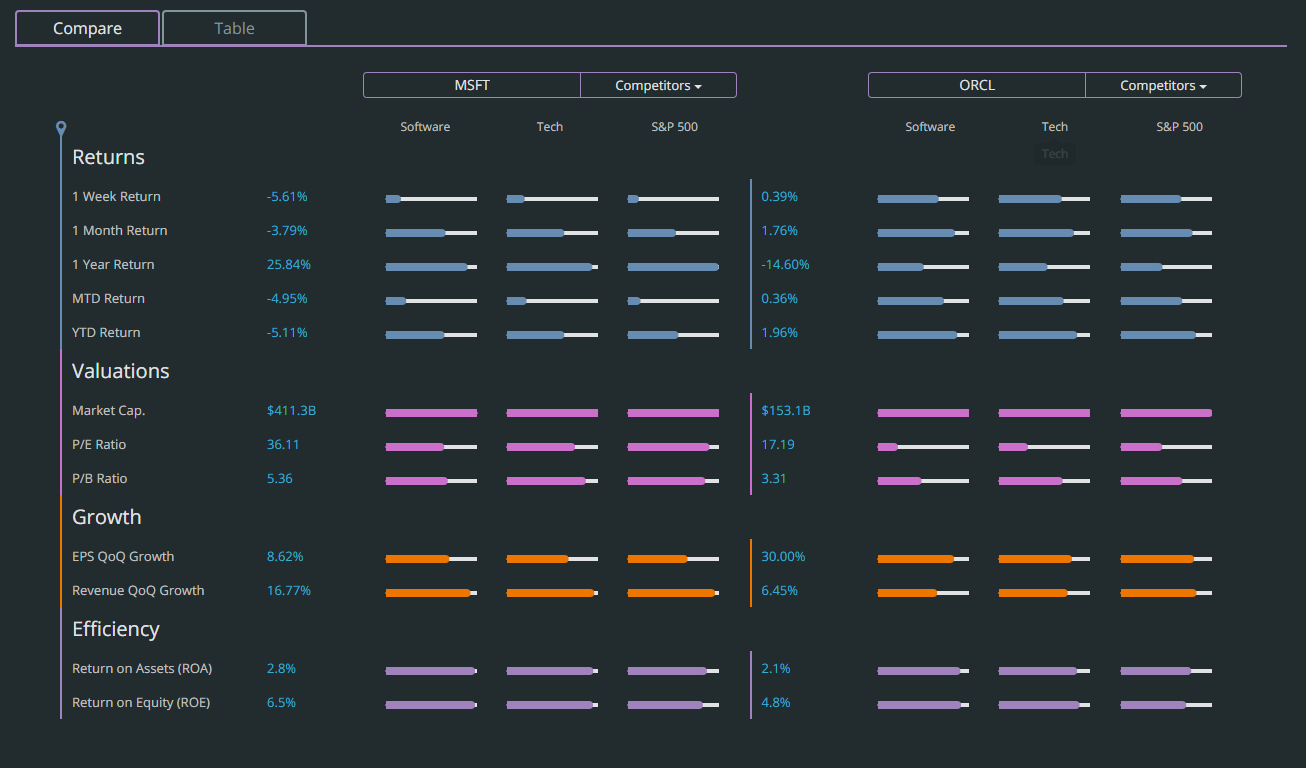Screen dimensions: 1306x768
Task: Click the Market Cap. row label
Action: click(x=109, y=411)
